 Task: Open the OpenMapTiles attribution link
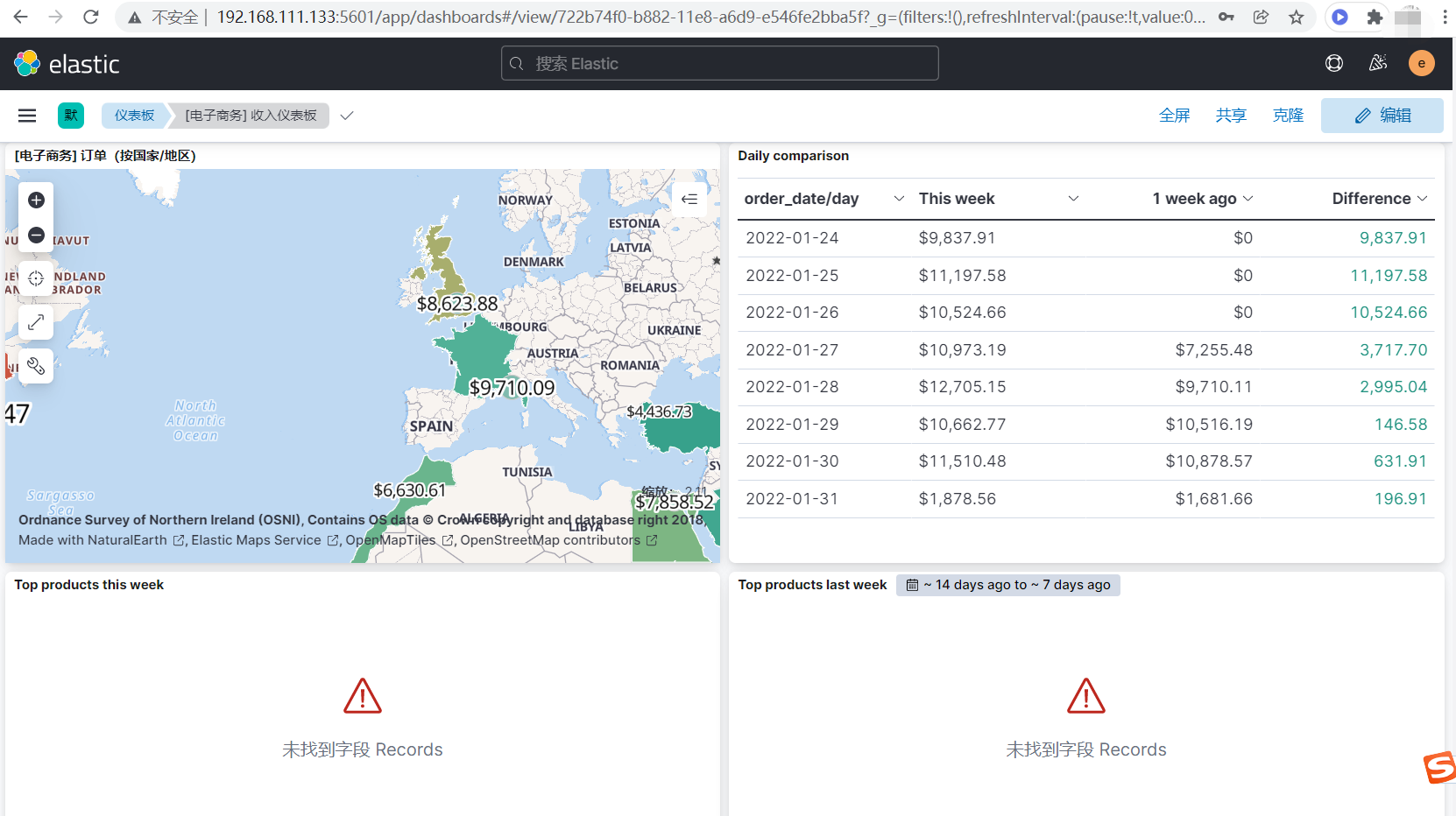[399, 540]
